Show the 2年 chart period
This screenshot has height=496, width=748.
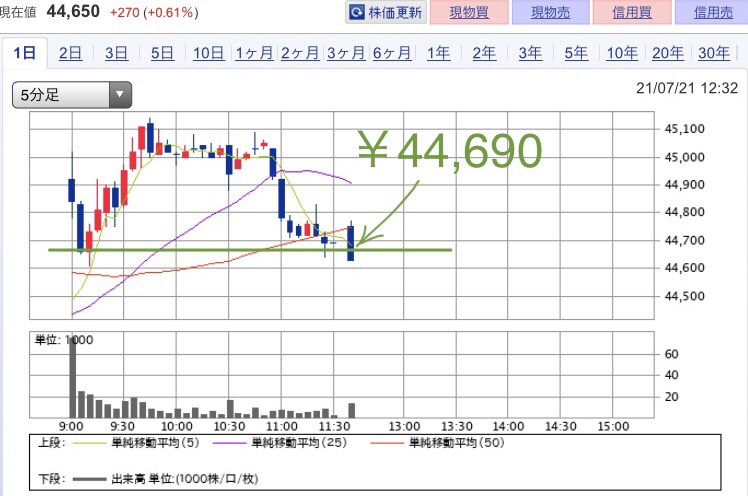(x=484, y=52)
